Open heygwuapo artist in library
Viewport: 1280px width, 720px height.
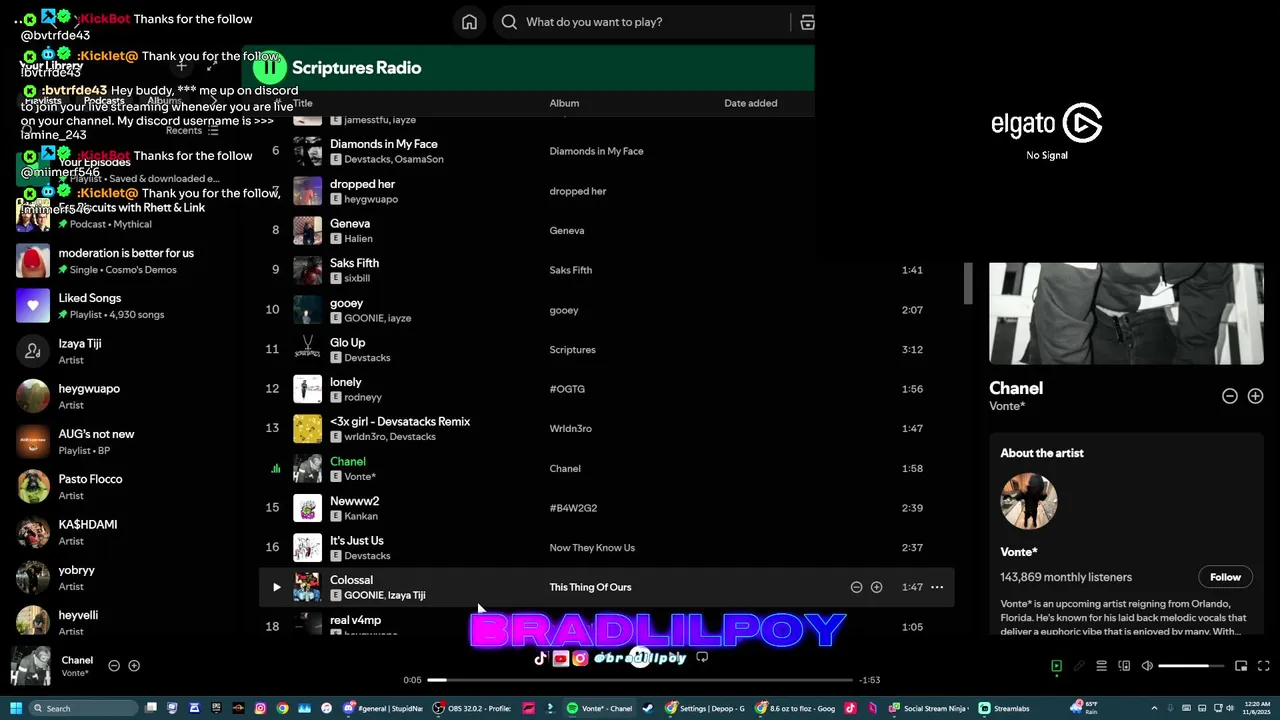(x=120, y=396)
